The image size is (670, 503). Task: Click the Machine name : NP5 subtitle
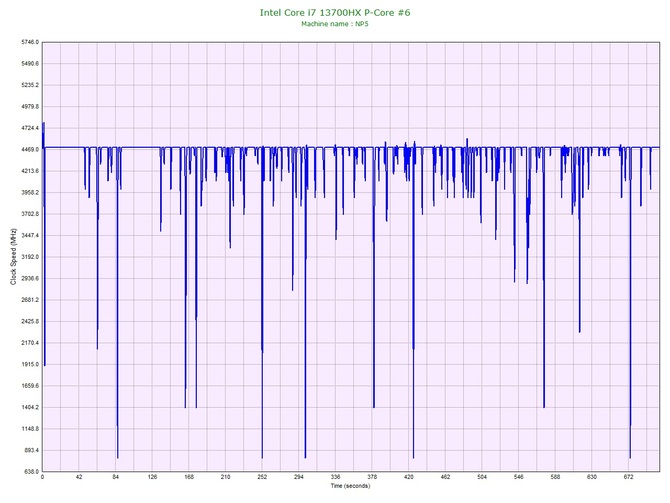tap(335, 24)
